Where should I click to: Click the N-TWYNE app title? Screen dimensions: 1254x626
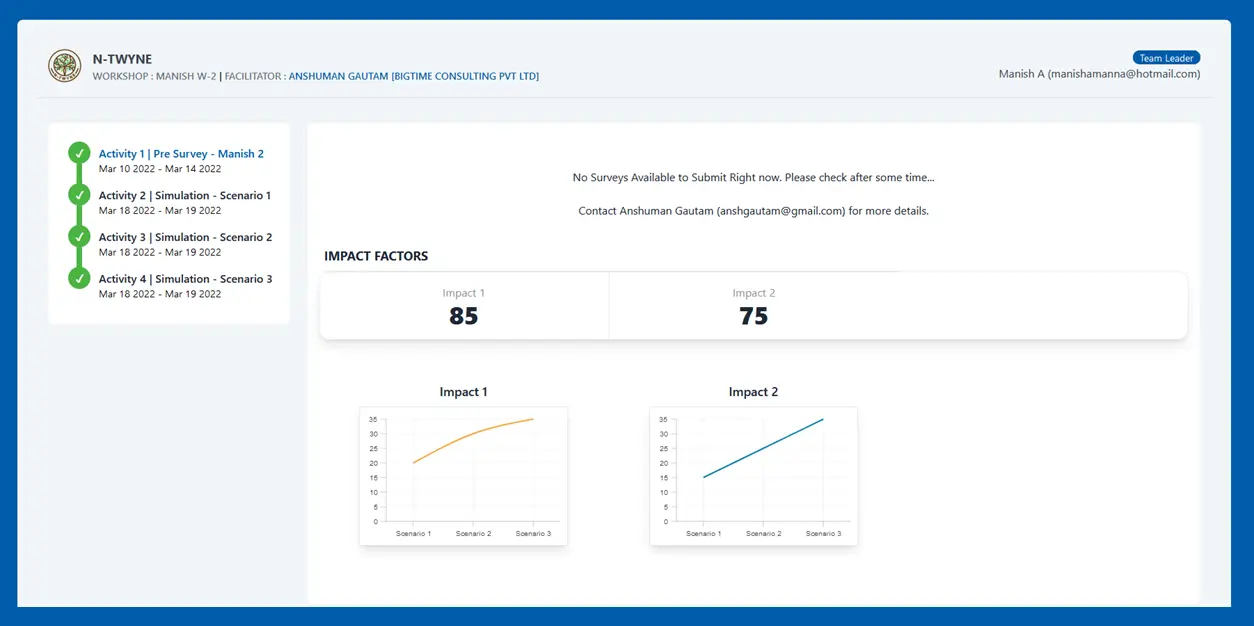pos(122,59)
